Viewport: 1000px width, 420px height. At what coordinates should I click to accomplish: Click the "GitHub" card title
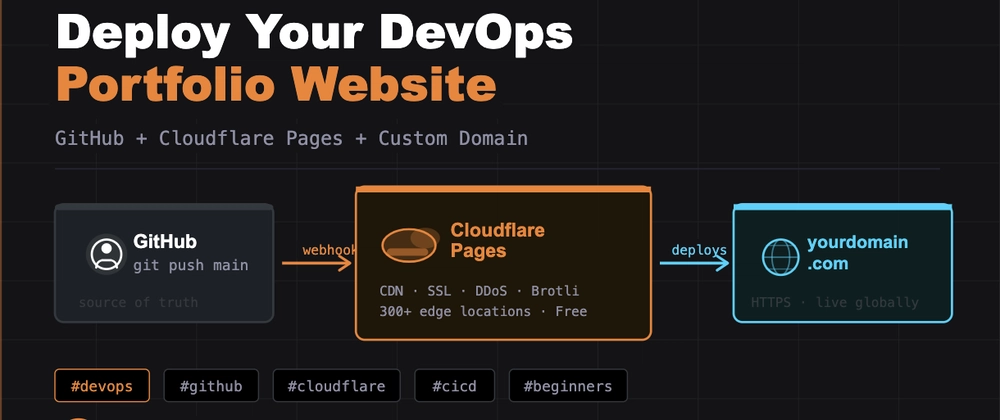point(165,242)
